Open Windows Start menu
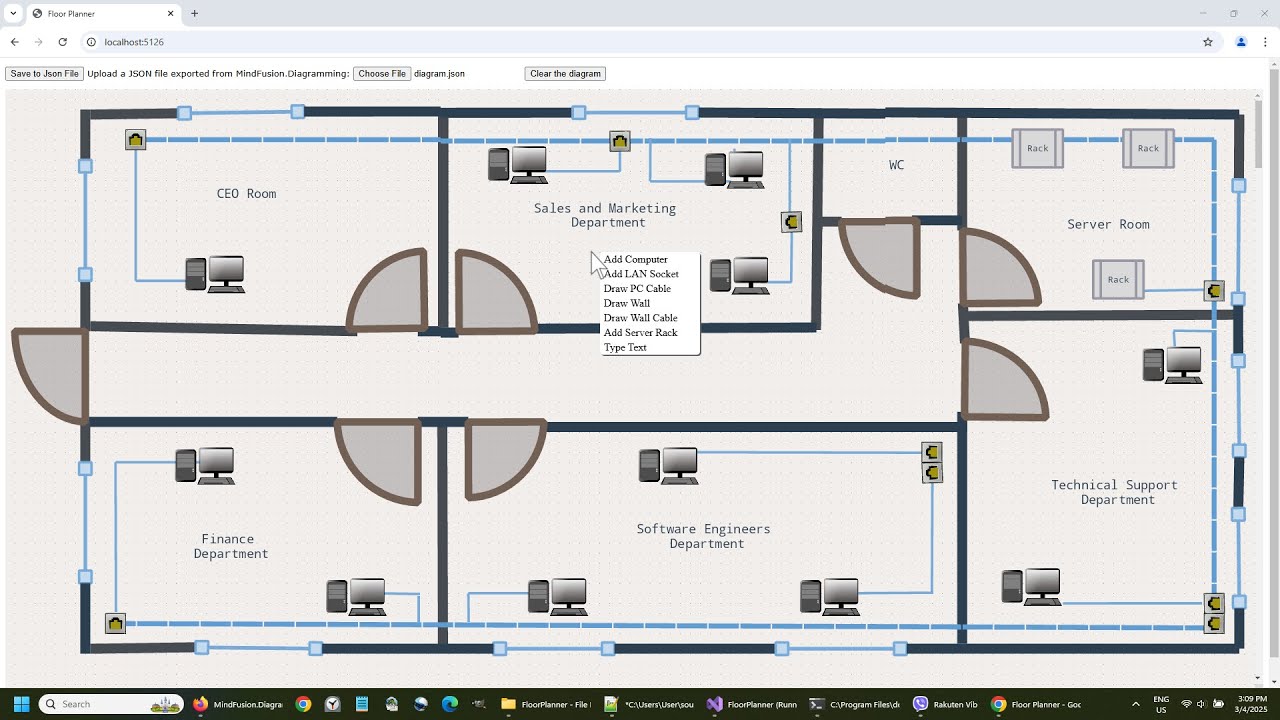 pos(21,704)
